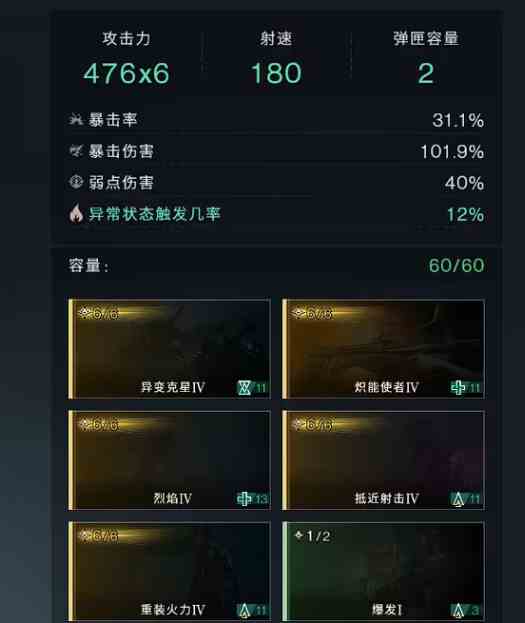This screenshot has height=623, width=525.
Task: Click the weak point icon beside 弱点伤害
Action: click(76, 182)
